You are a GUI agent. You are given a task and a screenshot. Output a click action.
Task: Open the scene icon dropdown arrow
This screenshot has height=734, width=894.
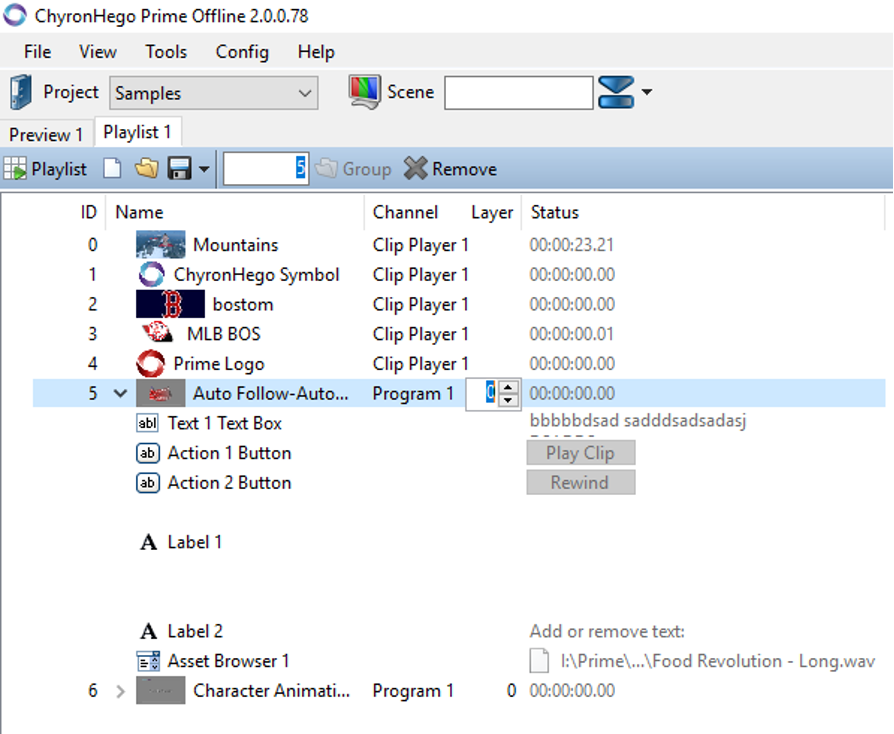[x=647, y=93]
